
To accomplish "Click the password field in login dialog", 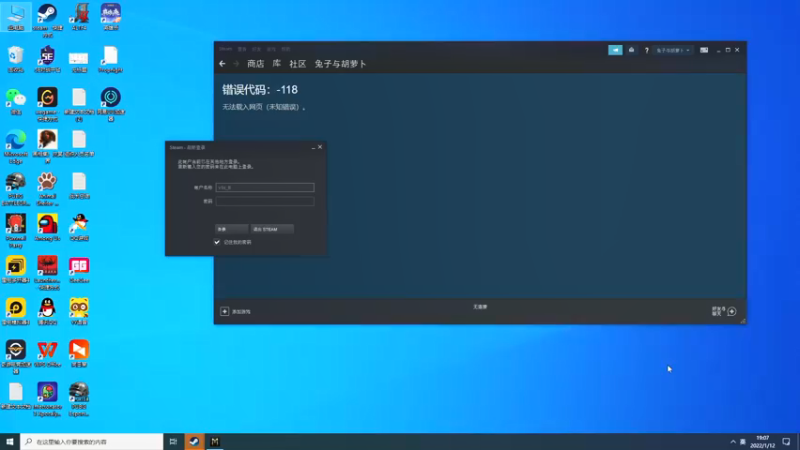I will (x=265, y=201).
